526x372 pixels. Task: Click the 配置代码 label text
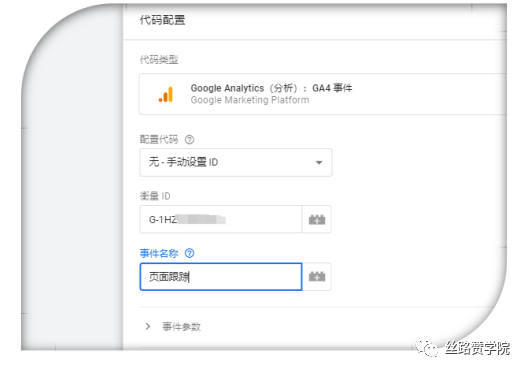coord(159,139)
